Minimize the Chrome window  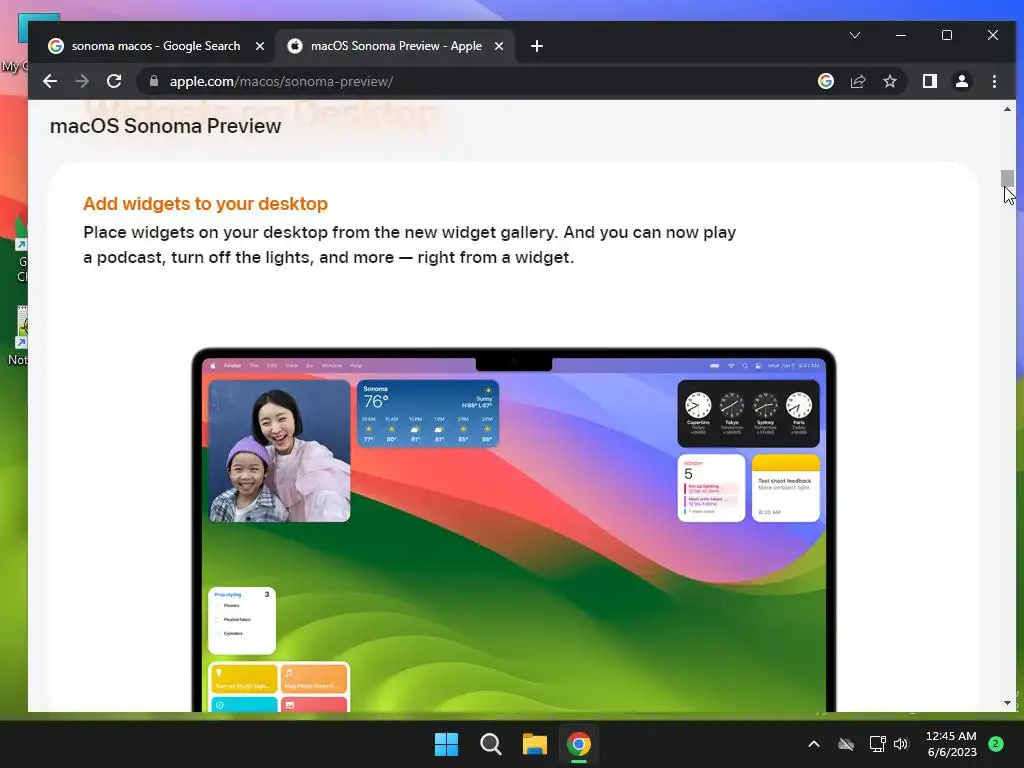[901, 35]
